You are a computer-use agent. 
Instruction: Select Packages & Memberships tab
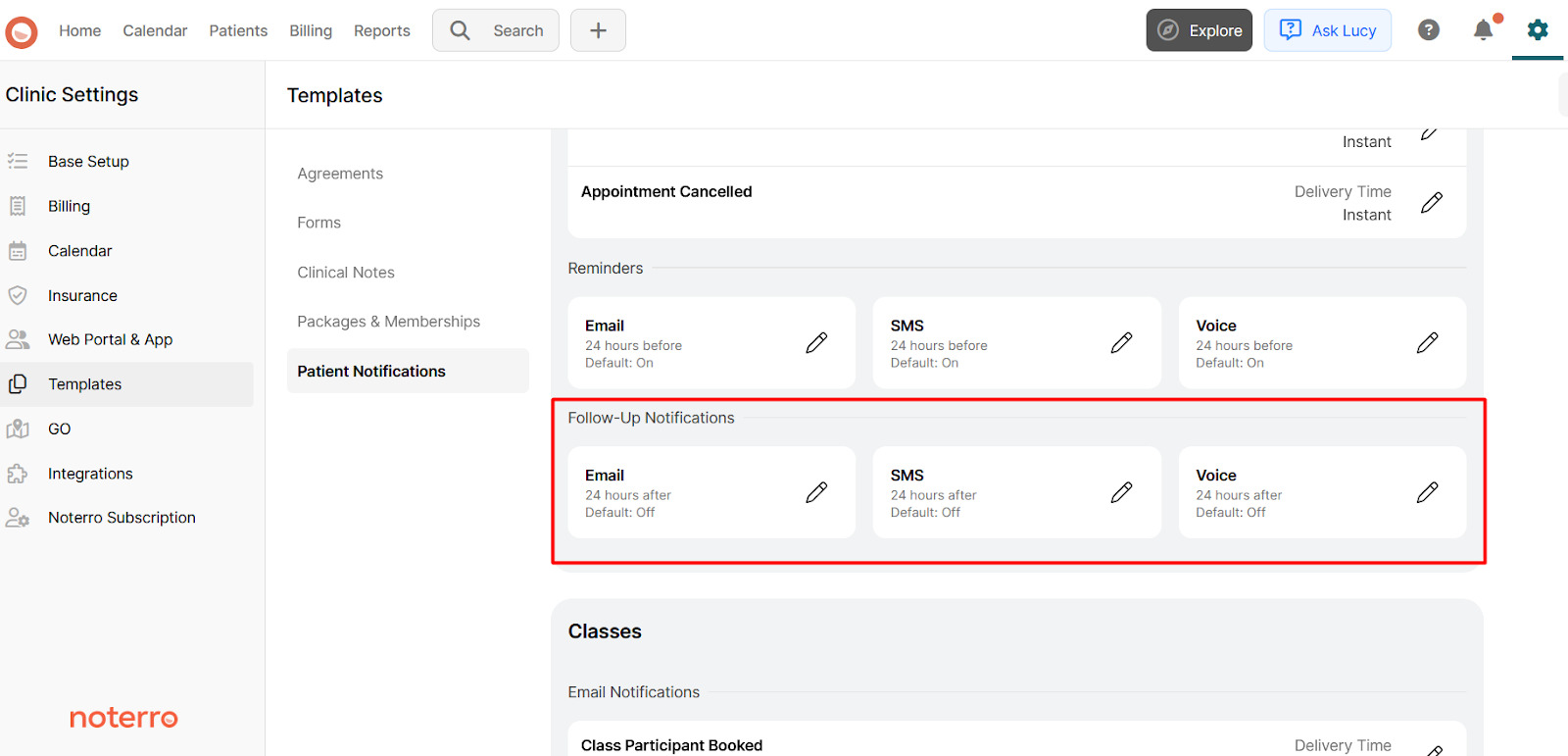[x=389, y=322]
